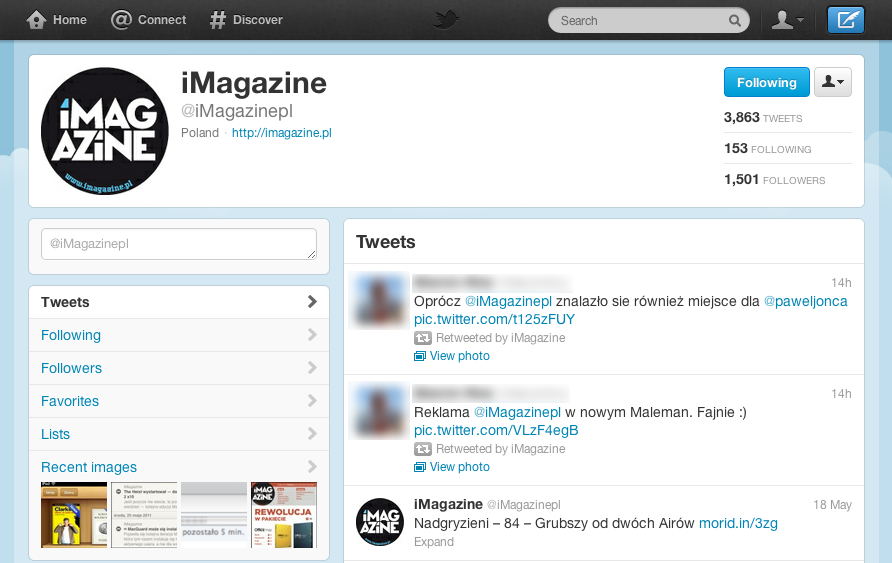Select Following in the sidebar list
Screen dimensions: 892x563
[179, 335]
